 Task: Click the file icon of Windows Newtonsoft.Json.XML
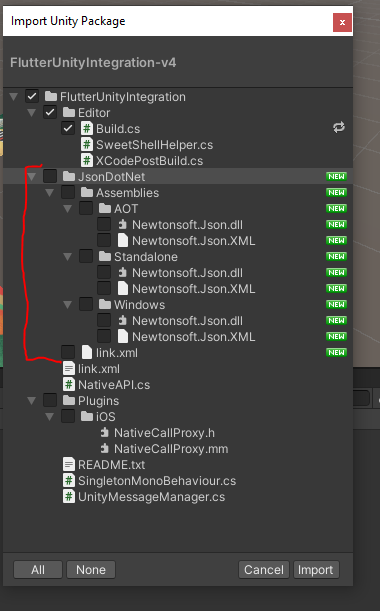point(123,336)
